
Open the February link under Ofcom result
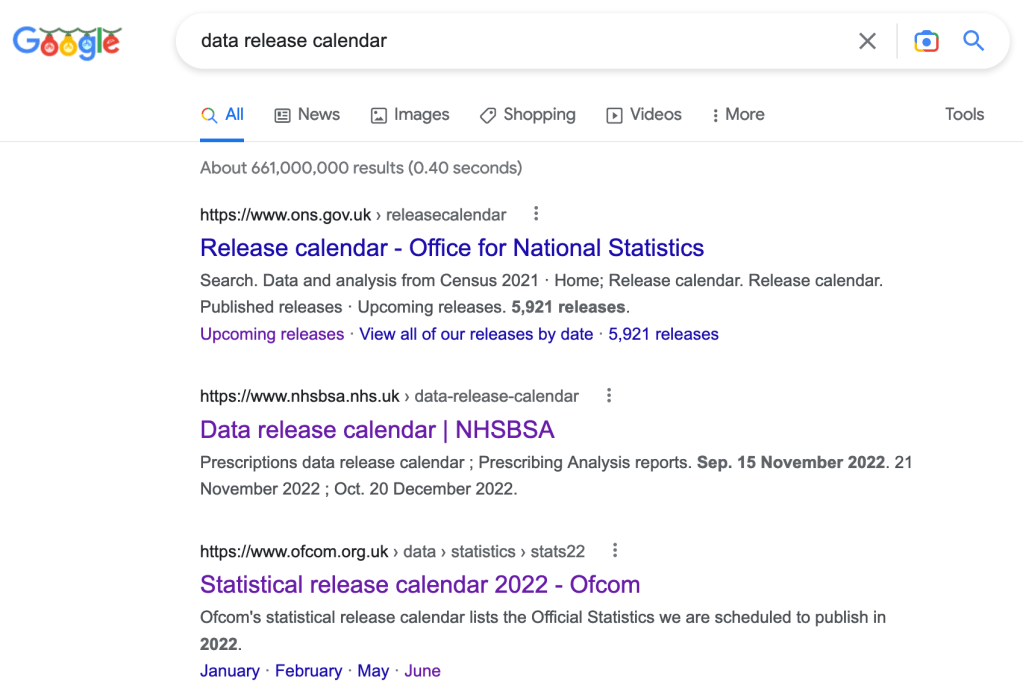click(309, 670)
